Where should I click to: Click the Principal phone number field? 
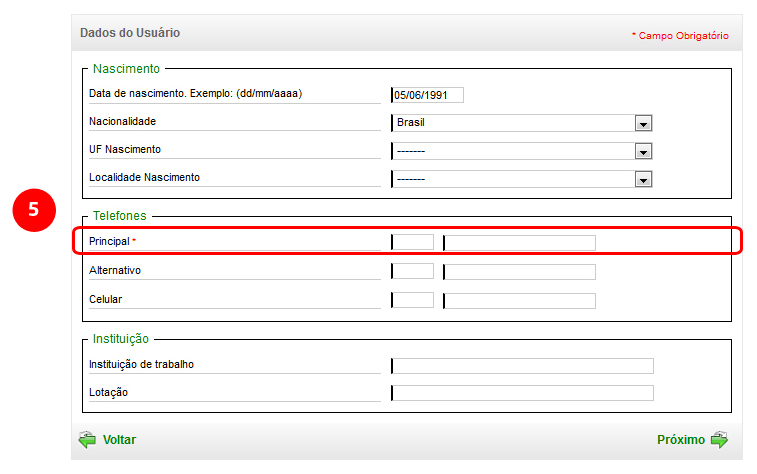[x=519, y=242]
